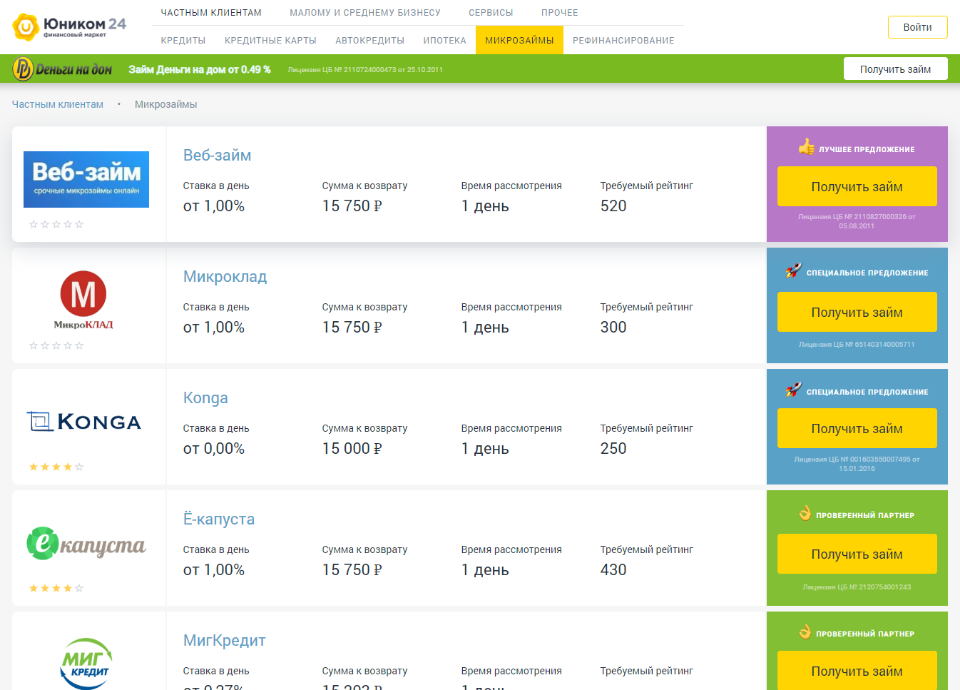Get a loan from Микроклад

857,312
